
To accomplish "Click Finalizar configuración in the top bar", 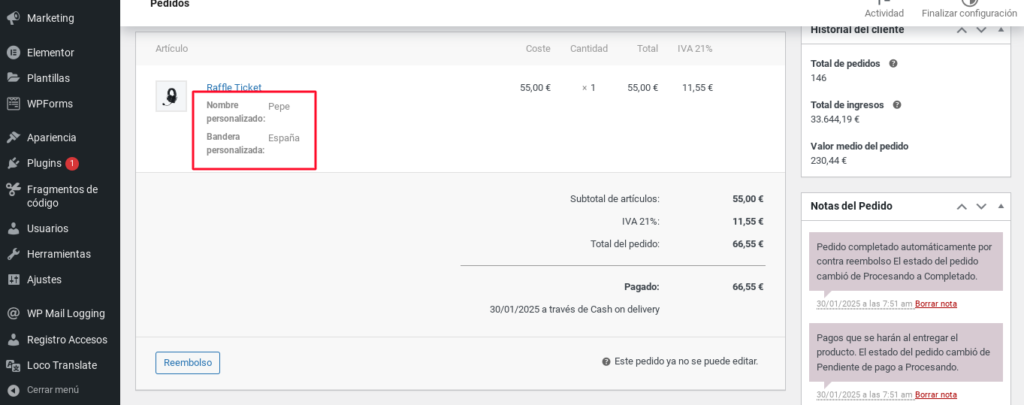I will coord(969,9).
